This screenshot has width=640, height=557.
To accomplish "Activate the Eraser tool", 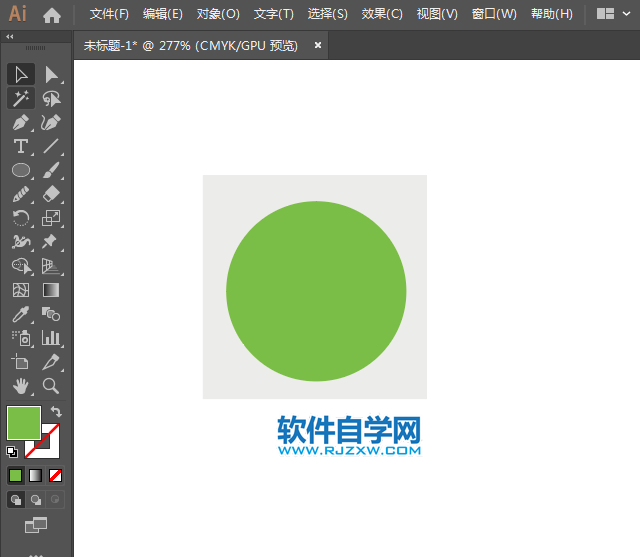I will coord(51,194).
